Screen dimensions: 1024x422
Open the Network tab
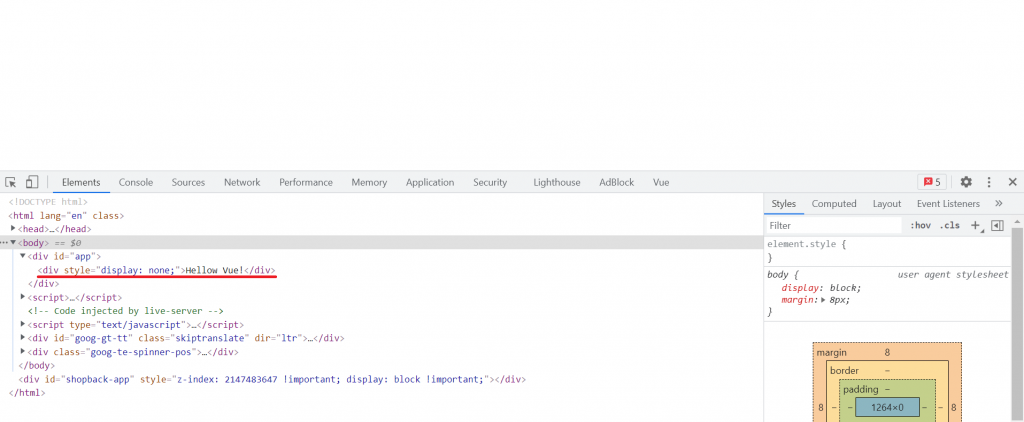coord(242,182)
